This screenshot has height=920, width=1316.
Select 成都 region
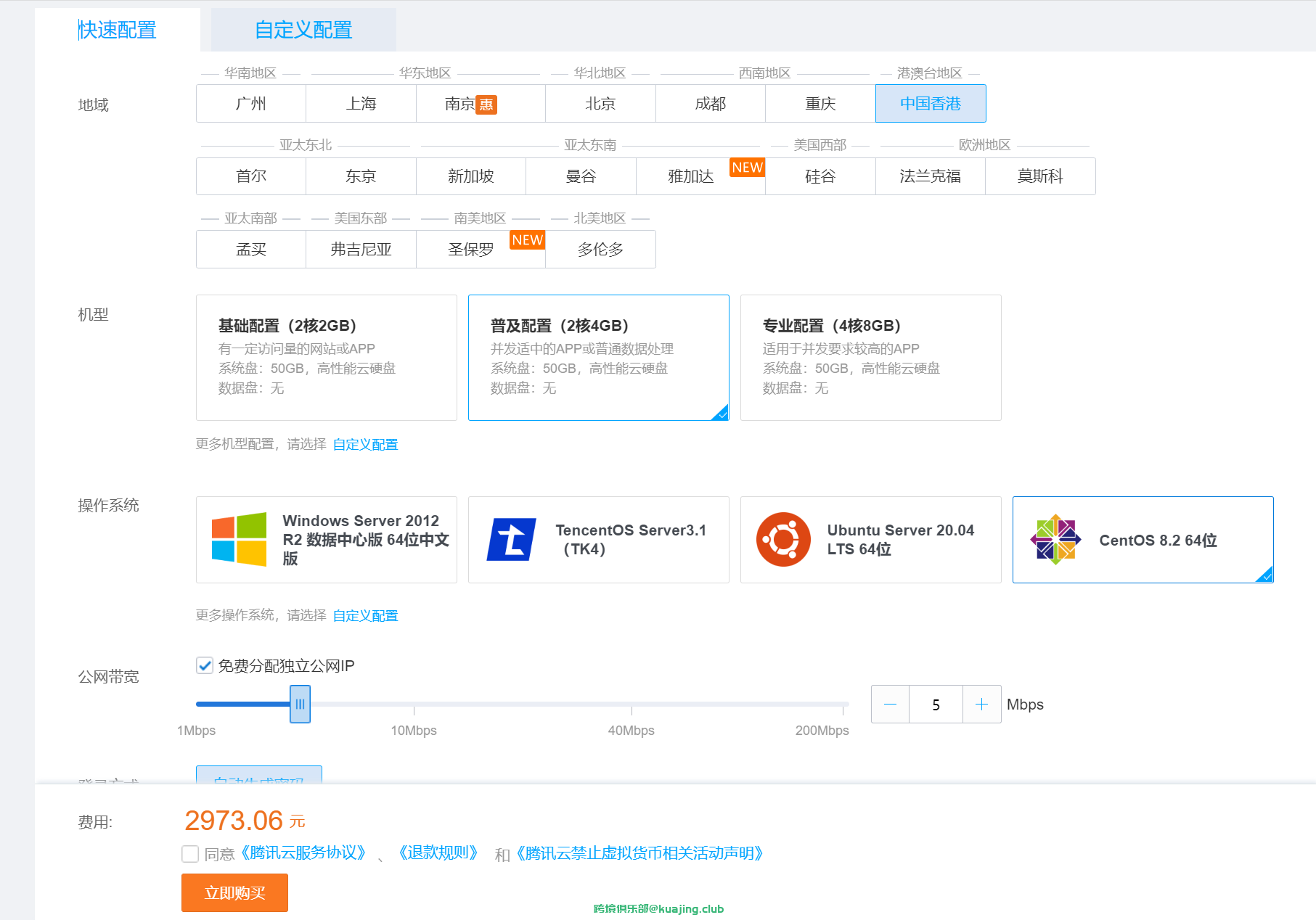click(x=711, y=104)
